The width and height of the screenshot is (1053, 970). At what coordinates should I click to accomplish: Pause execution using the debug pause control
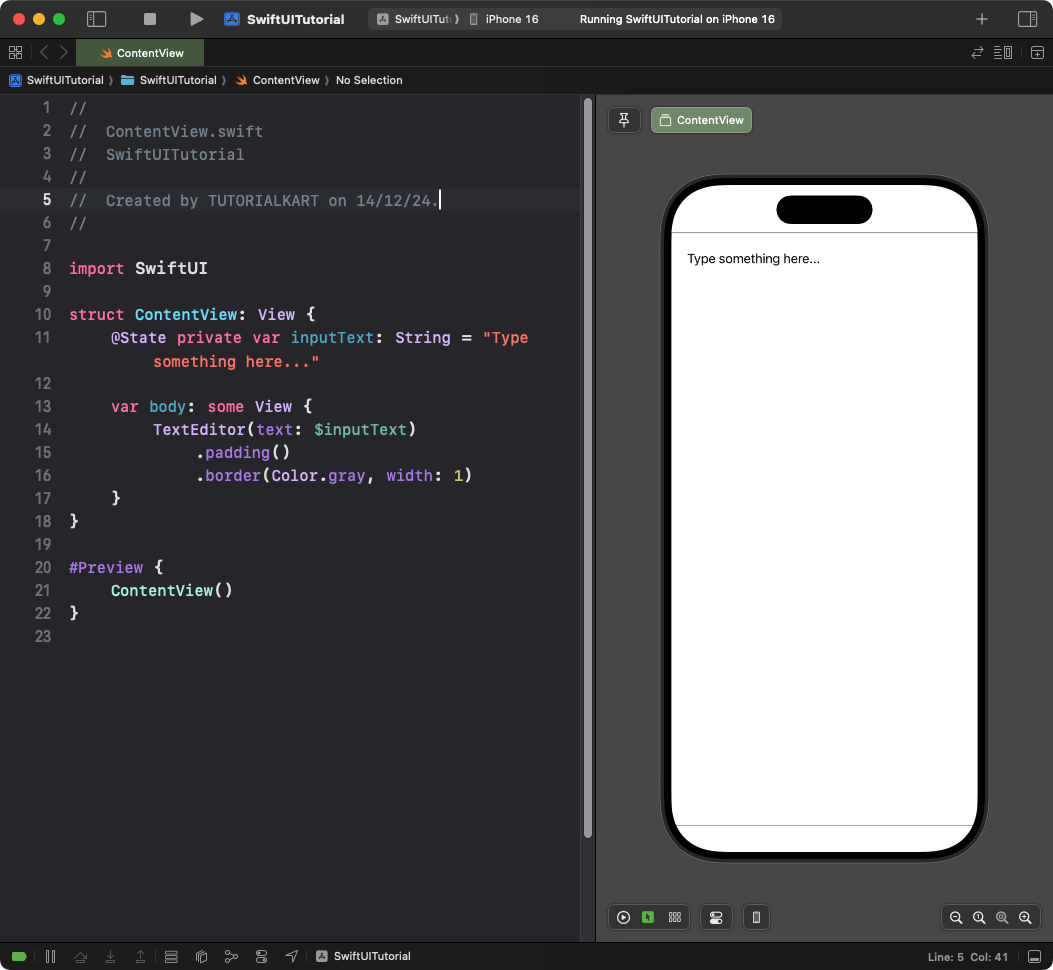point(50,956)
